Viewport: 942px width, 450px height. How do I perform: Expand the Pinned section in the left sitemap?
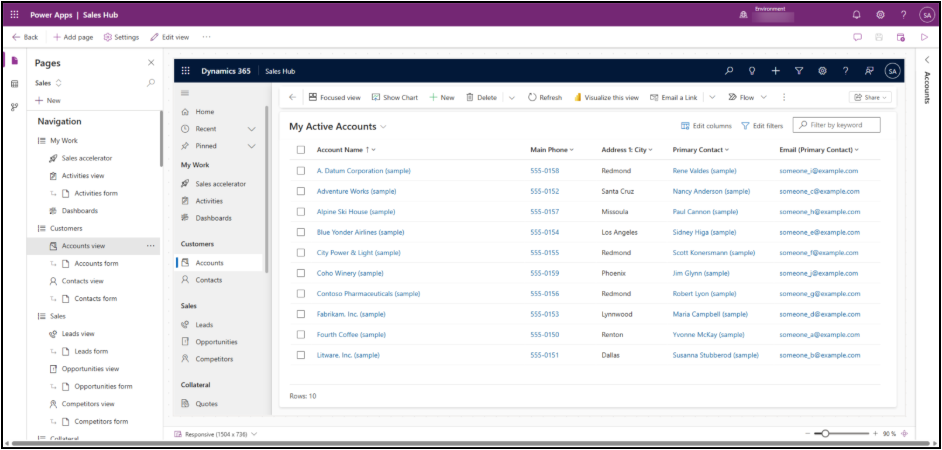251,145
